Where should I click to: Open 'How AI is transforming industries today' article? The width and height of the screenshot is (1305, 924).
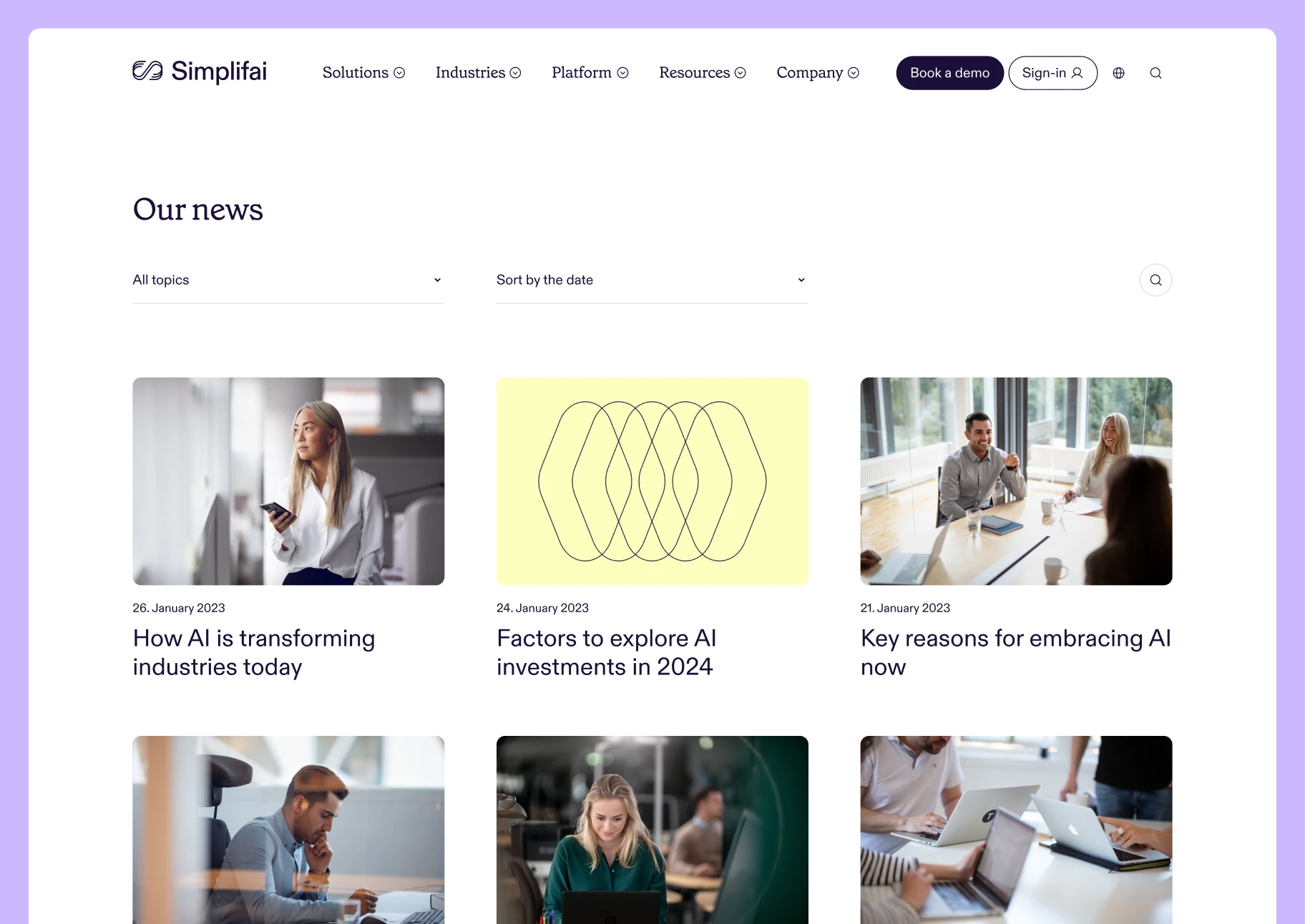click(x=254, y=652)
